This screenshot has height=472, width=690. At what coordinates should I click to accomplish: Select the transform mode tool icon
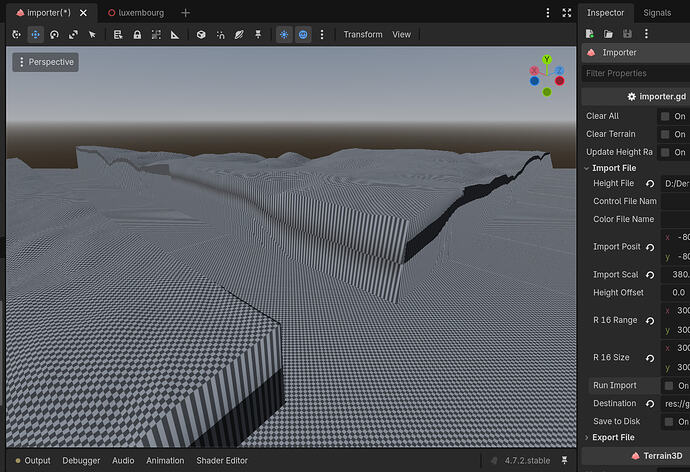(x=16, y=34)
